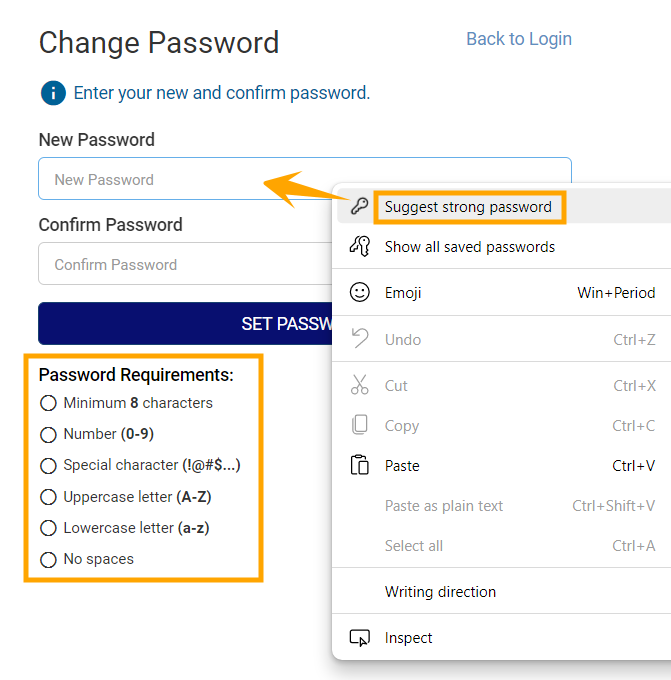This screenshot has width=671, height=680.
Task: Click the saved passwords key-person icon
Action: 359,246
